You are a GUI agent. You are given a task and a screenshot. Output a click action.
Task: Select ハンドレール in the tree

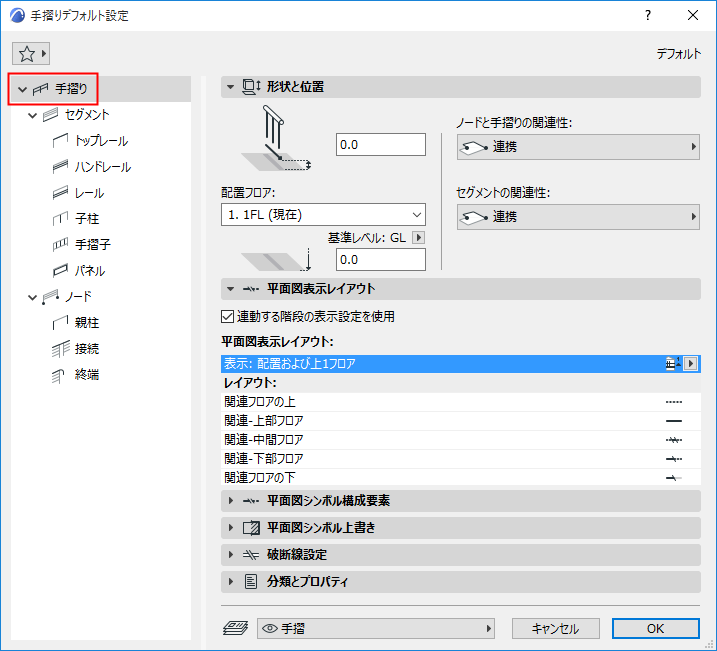point(103,167)
